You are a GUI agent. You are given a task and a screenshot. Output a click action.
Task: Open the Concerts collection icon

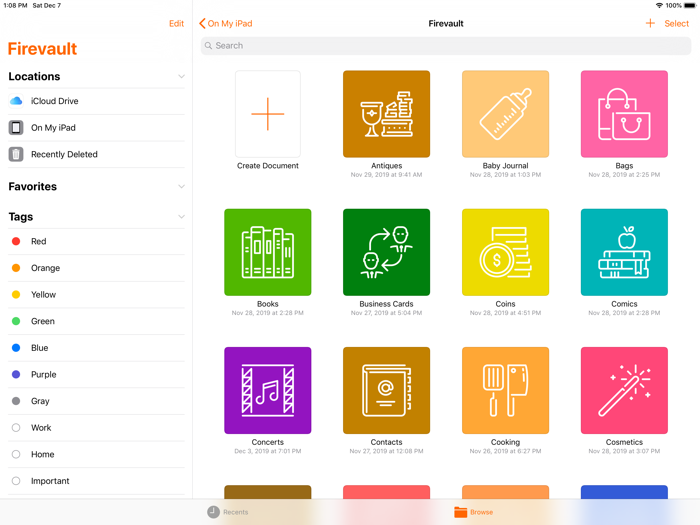pos(267,390)
